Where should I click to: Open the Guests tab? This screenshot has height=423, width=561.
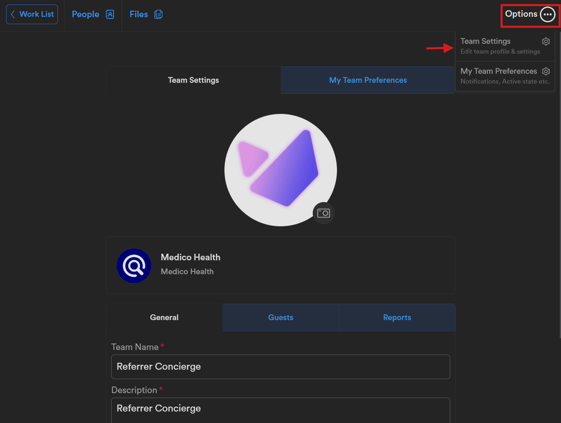[x=280, y=317]
